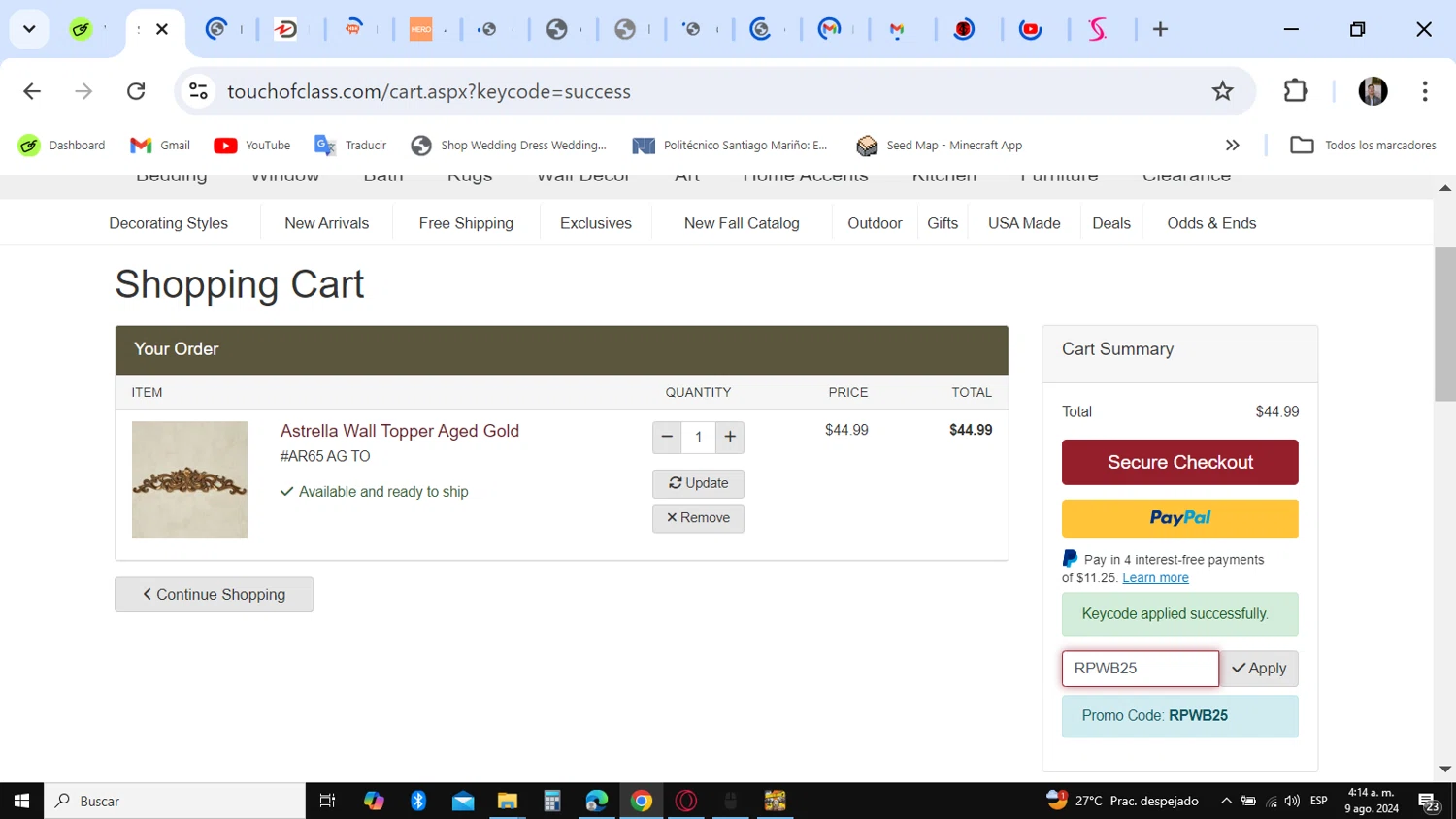Open the YouTube bookmark

[x=252, y=146]
